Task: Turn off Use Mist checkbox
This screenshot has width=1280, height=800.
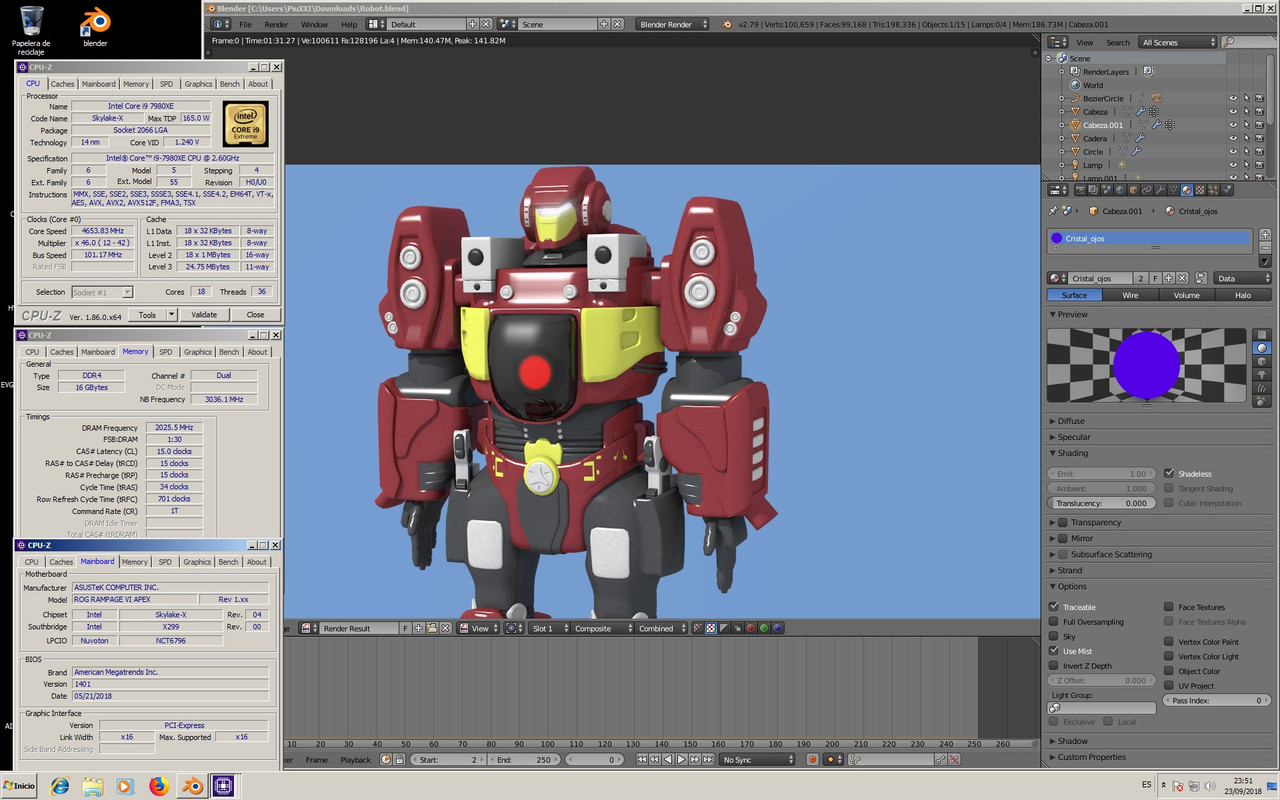Action: pyautogui.click(x=1054, y=651)
